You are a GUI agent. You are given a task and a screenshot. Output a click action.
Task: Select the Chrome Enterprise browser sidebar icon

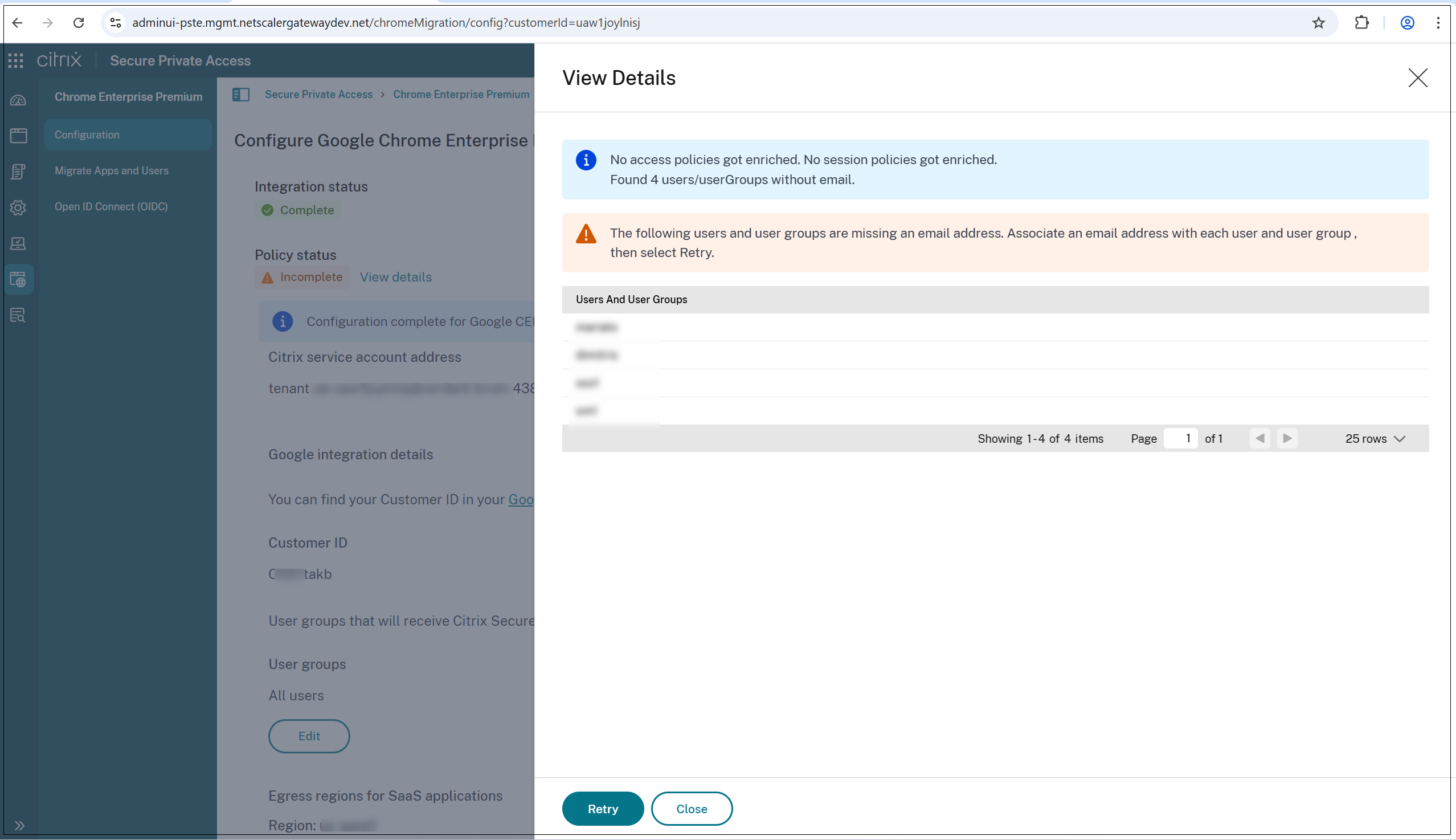(x=18, y=280)
